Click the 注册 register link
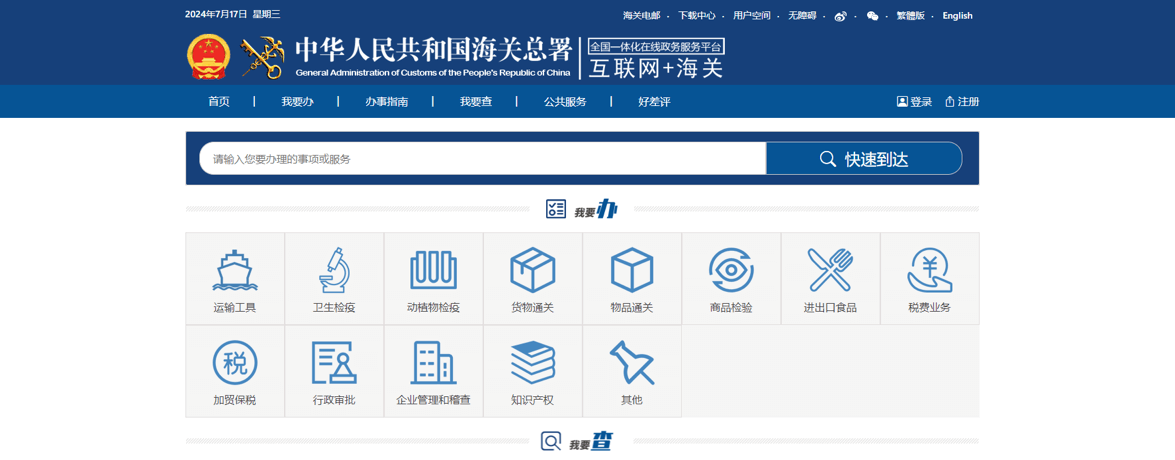Image resolution: width=1175 pixels, height=460 pixels. tap(962, 102)
